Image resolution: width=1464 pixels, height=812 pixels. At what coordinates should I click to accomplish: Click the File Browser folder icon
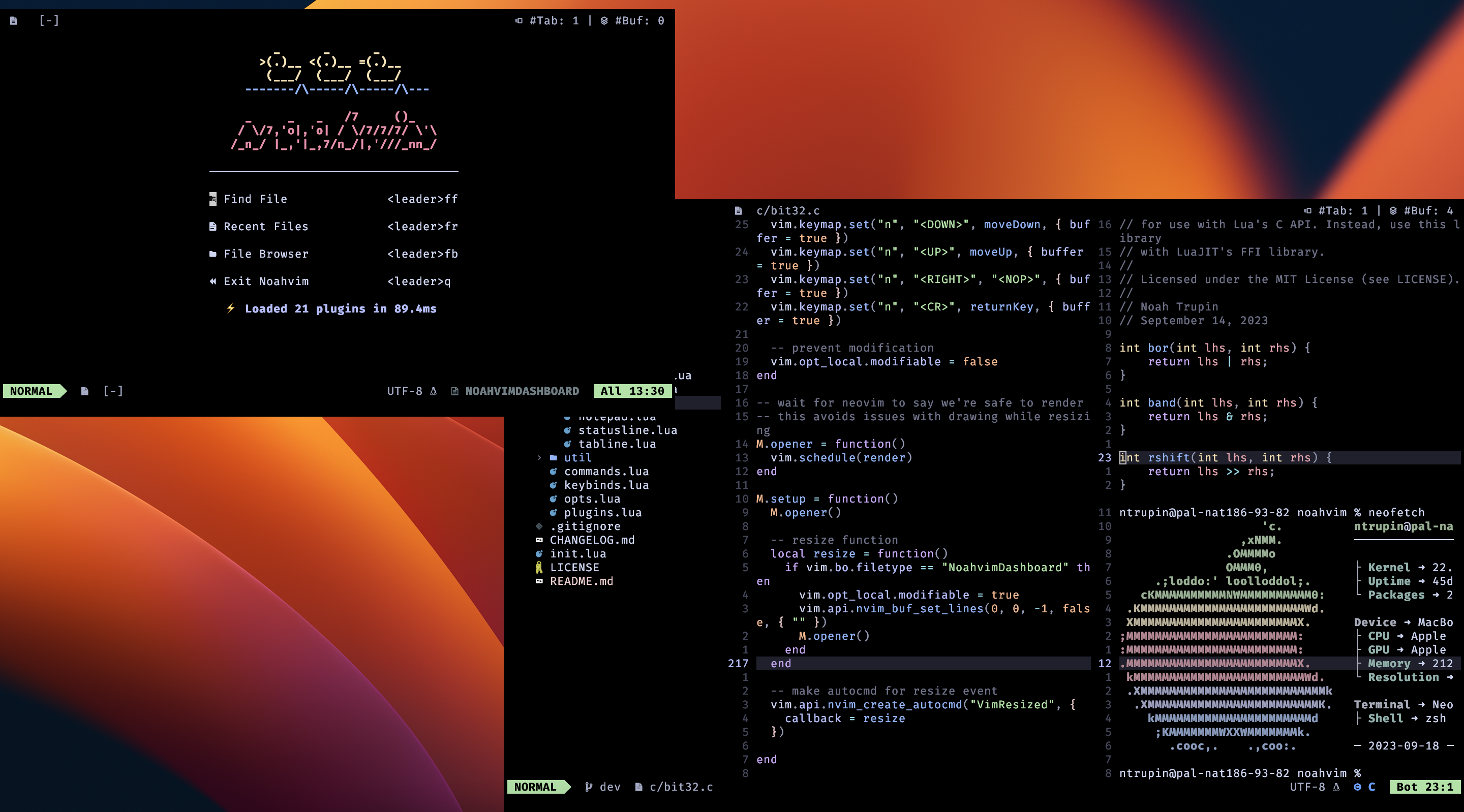tap(212, 254)
